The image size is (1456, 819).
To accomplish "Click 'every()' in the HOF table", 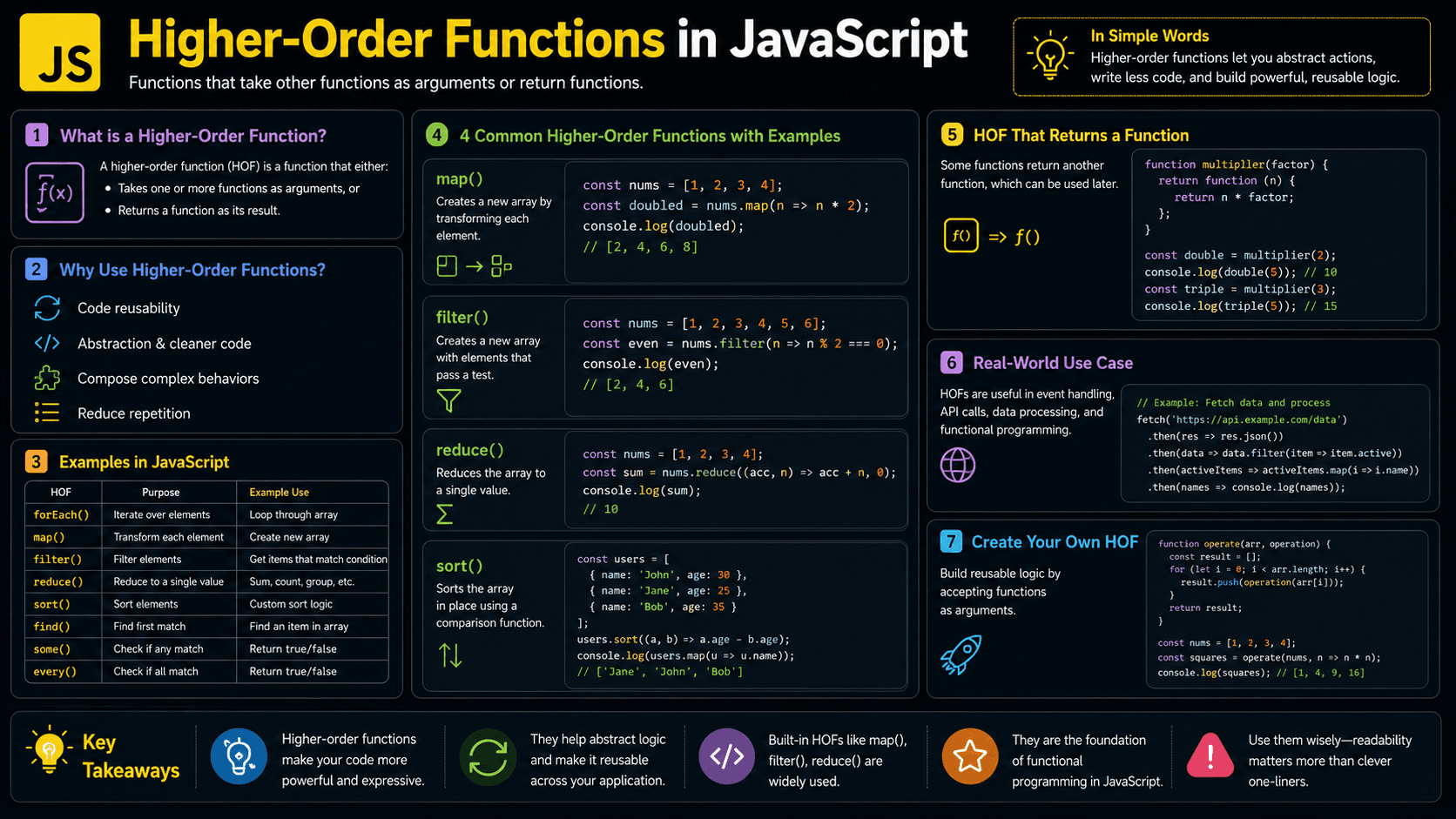I will [55, 672].
